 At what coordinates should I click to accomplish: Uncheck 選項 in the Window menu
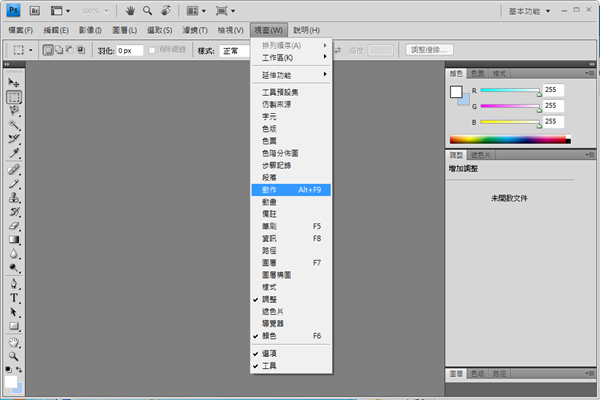coord(270,353)
